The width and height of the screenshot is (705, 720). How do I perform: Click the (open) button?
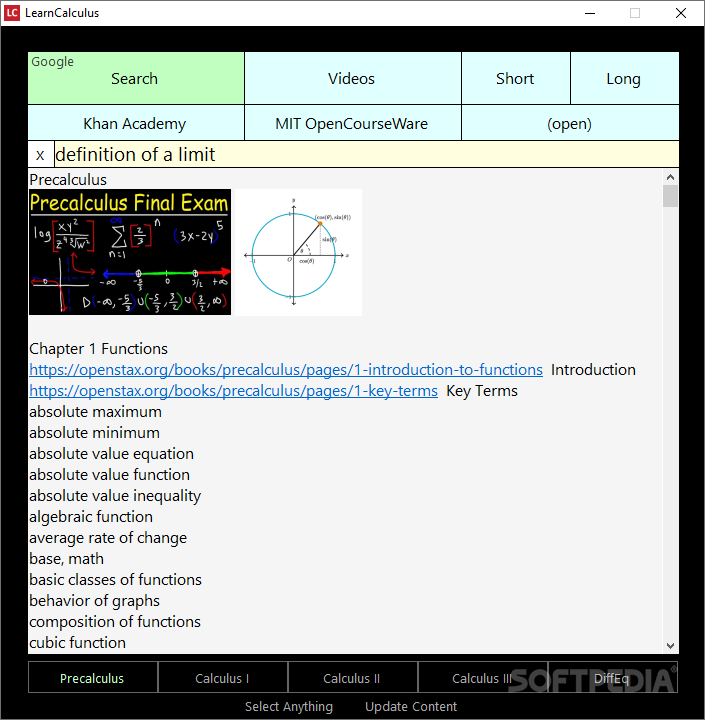pos(570,123)
